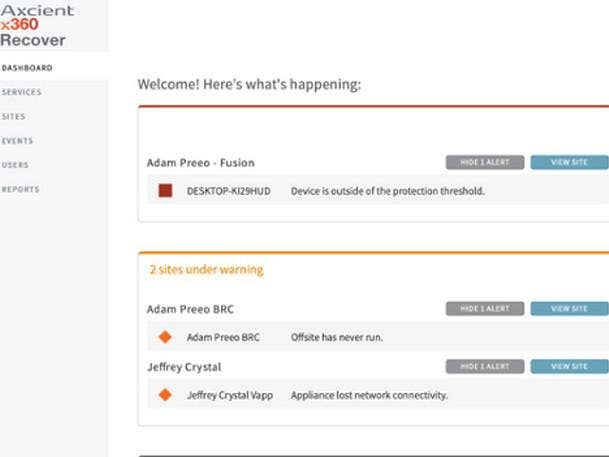The height and width of the screenshot is (457, 609).
Task: Click the '2 sites under warning' heading
Action: tap(206, 270)
